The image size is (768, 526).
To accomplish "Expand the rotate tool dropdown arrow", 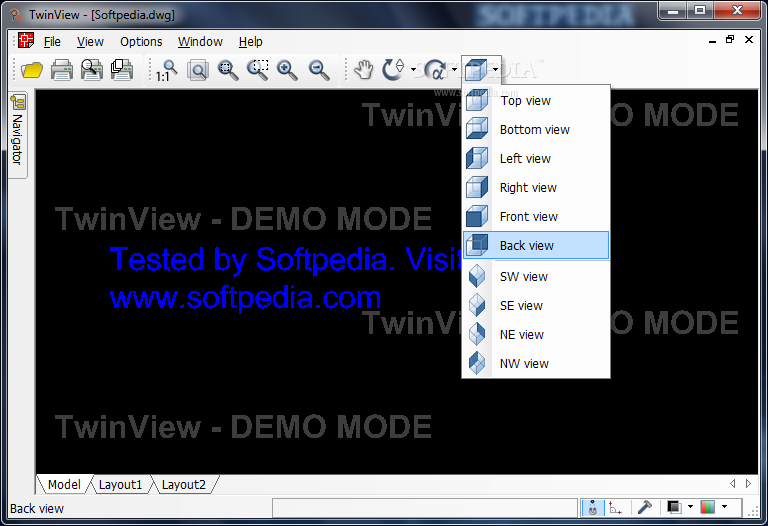I will pyautogui.click(x=413, y=70).
